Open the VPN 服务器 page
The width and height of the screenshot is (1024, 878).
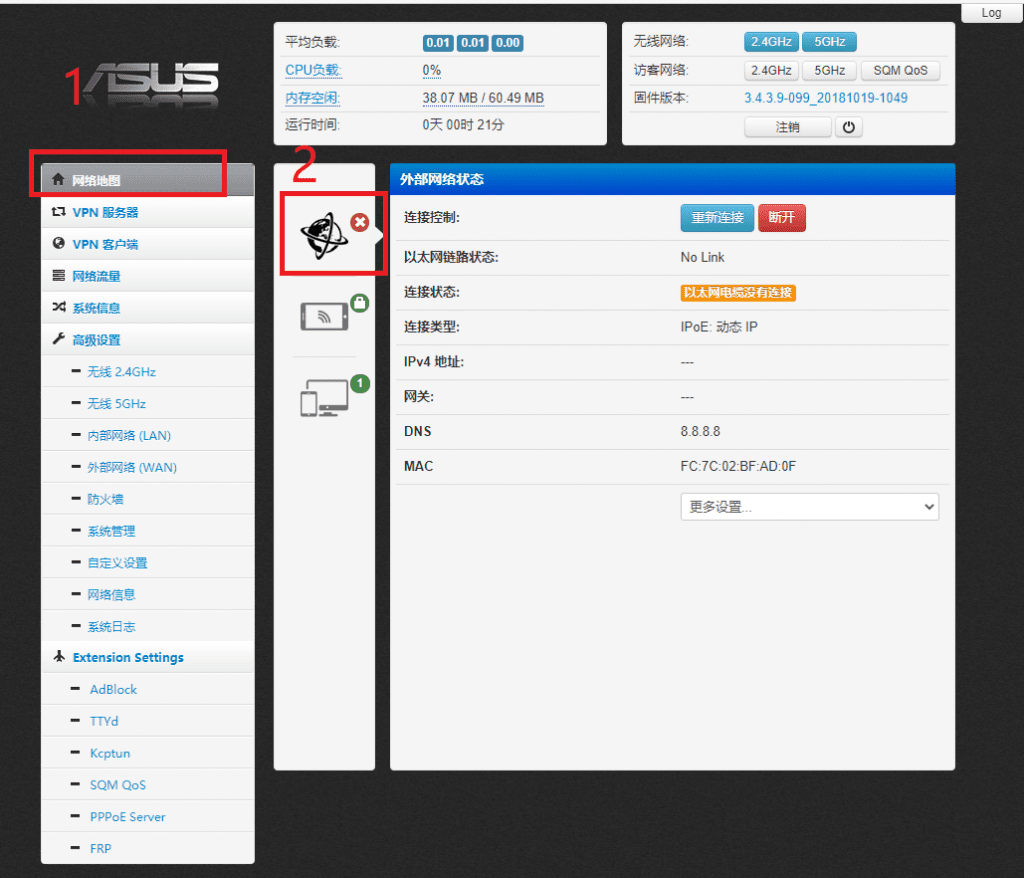(148, 212)
